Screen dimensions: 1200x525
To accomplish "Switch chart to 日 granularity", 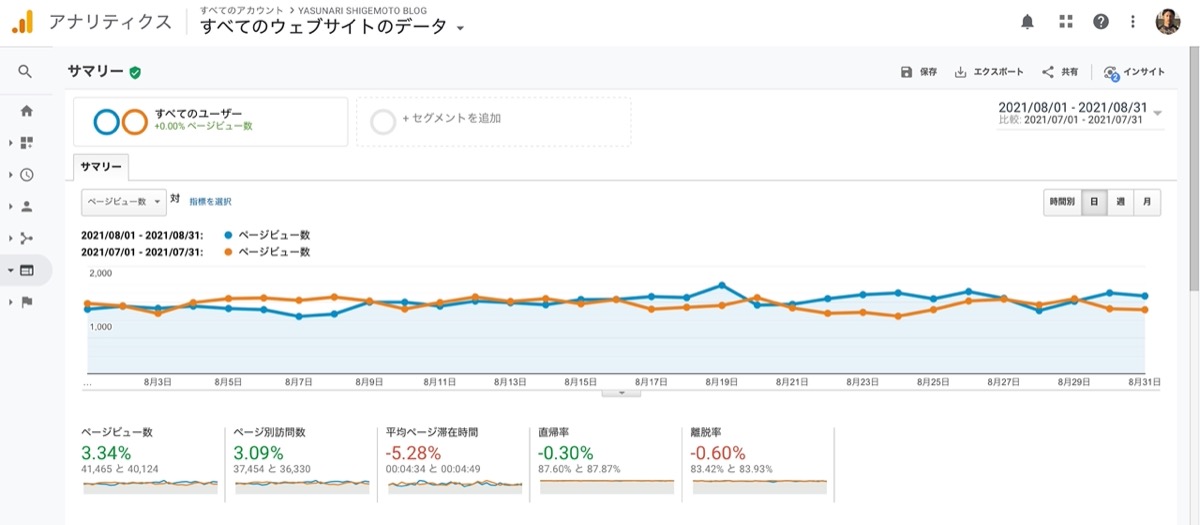I will click(1094, 201).
